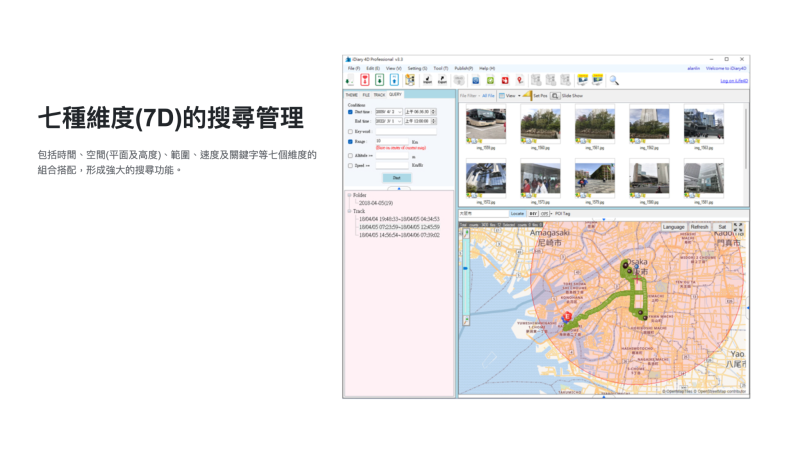Click the red phone download icon

(x=365, y=80)
